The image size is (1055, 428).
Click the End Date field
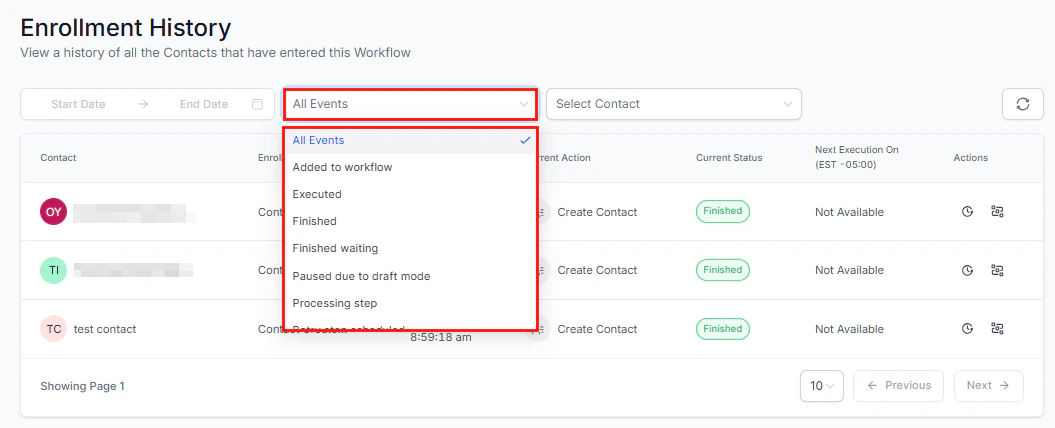click(203, 104)
